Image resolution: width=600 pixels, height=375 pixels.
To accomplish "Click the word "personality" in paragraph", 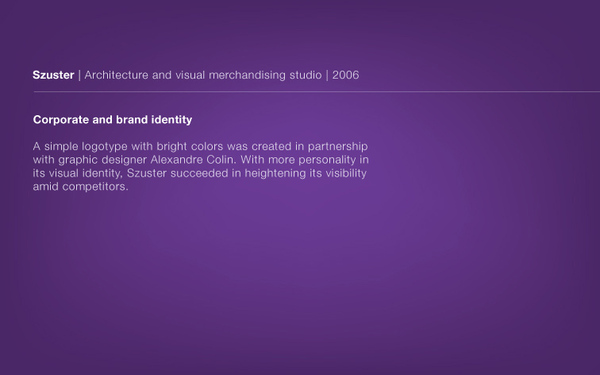I will (x=327, y=160).
